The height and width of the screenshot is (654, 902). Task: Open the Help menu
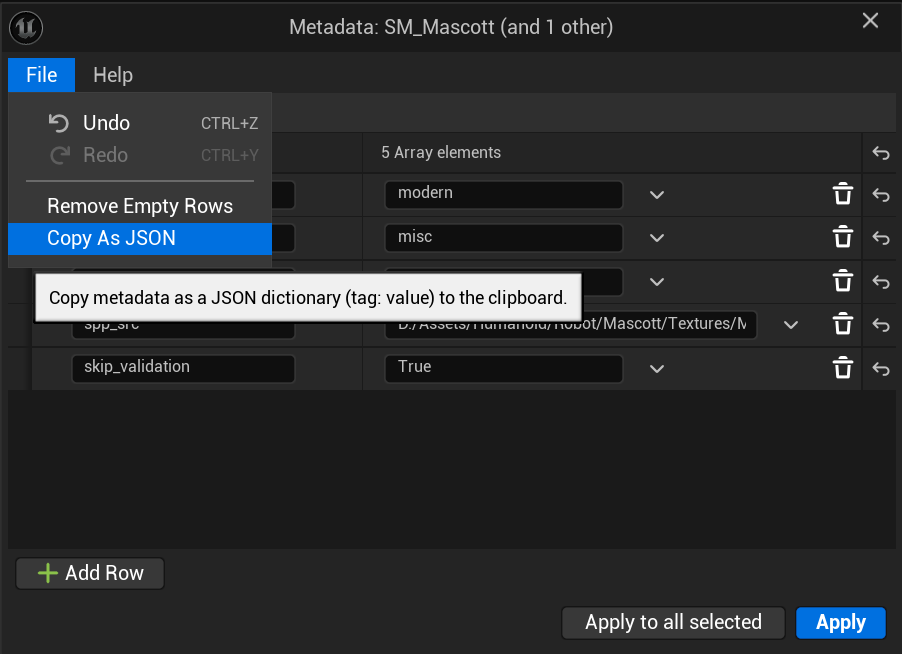click(x=112, y=74)
